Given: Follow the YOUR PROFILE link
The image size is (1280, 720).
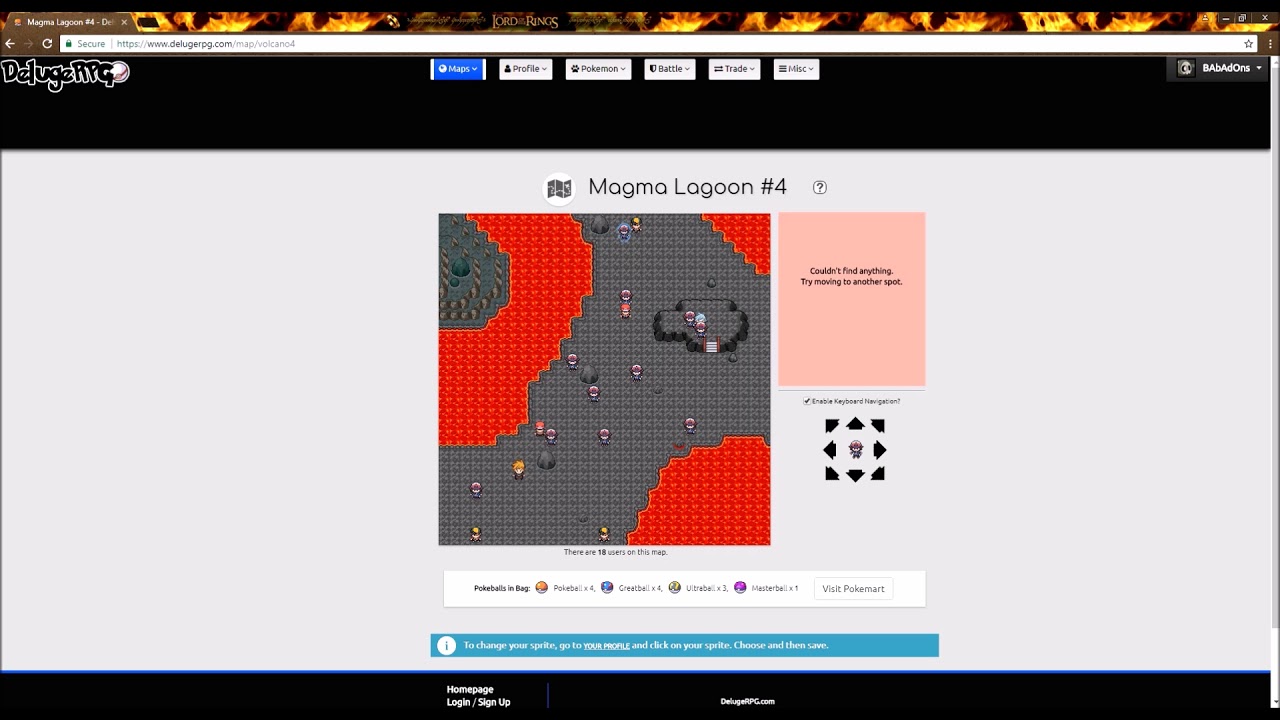Looking at the screenshot, I should (x=607, y=646).
